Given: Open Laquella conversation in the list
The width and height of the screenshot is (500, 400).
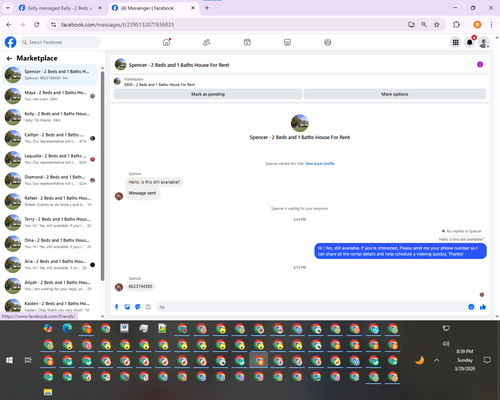Looking at the screenshot, I should pyautogui.click(x=50, y=159).
